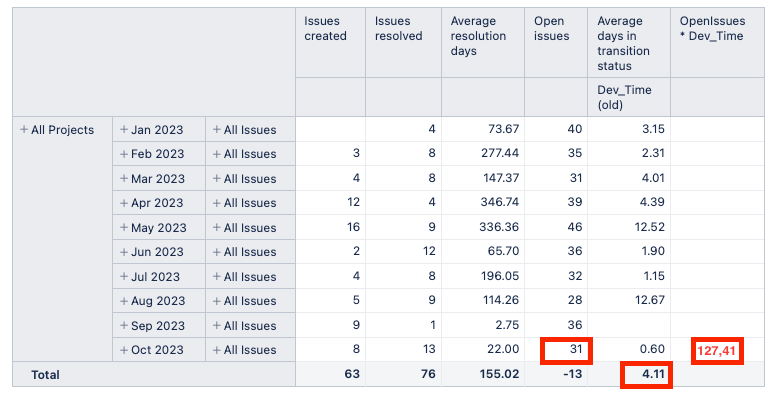Expand All Issues in Jun 2023 row
The height and width of the screenshot is (399, 778).
(x=217, y=252)
